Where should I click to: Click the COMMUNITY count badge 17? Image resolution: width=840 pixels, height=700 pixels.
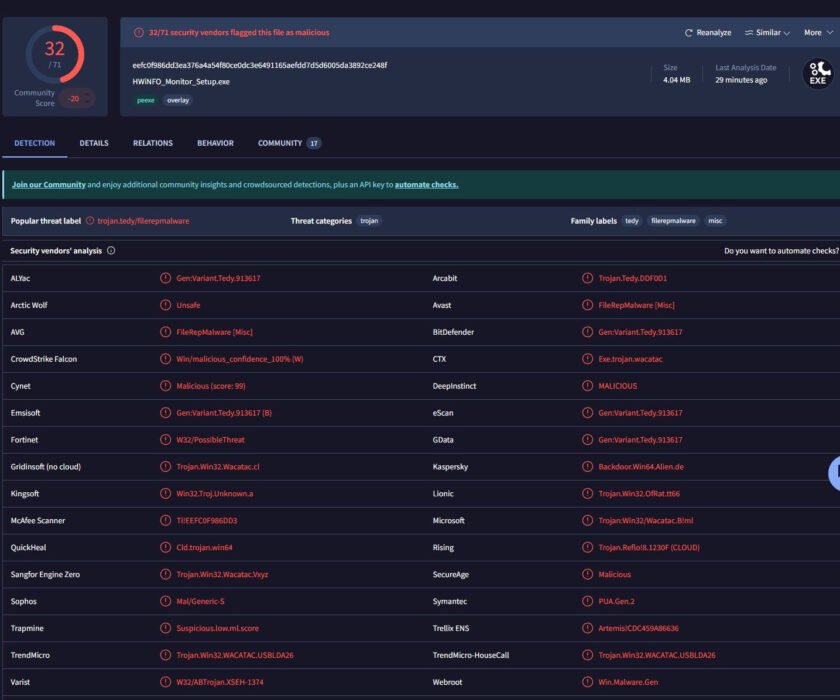314,143
